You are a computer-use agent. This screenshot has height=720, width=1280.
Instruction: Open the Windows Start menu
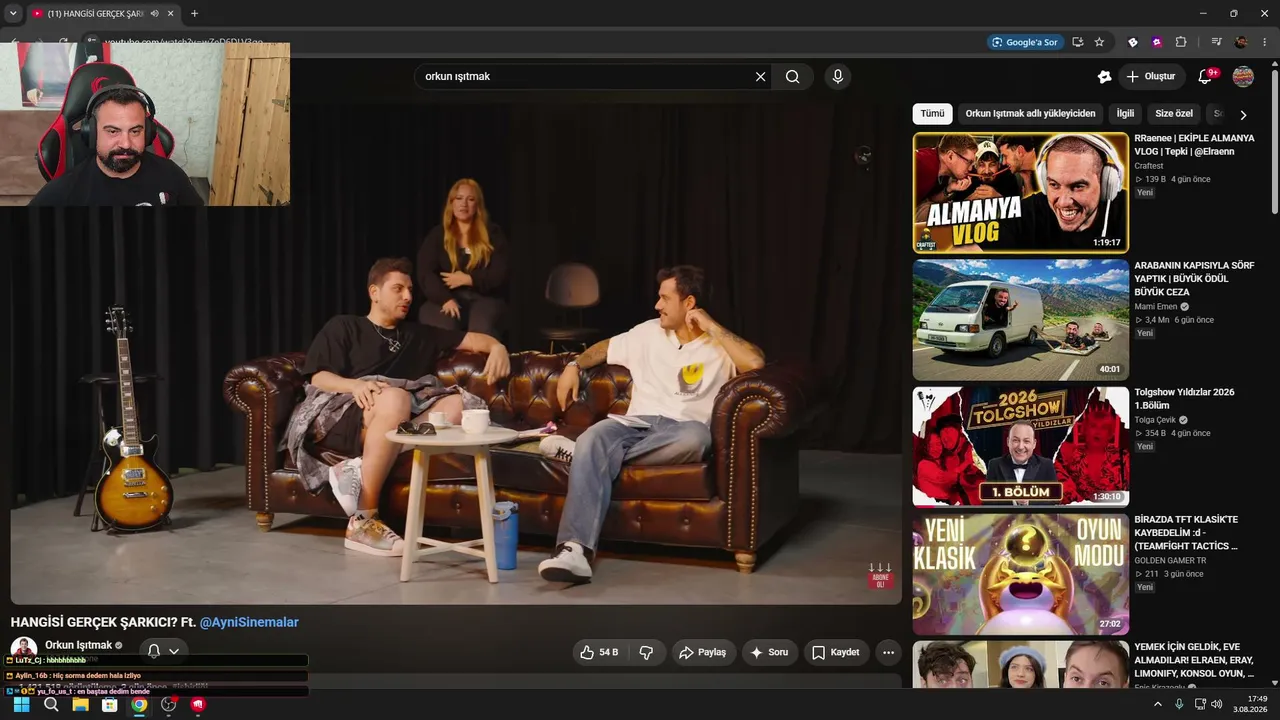coord(21,705)
